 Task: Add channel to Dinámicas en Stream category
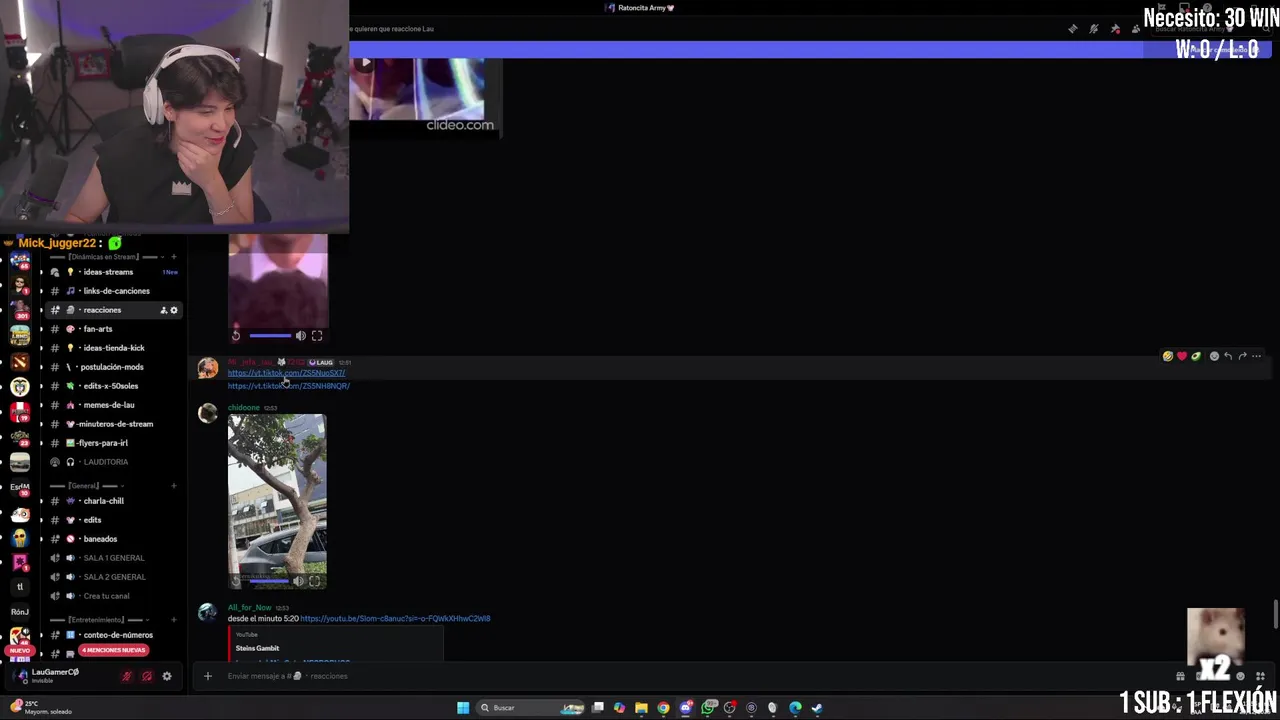click(x=173, y=257)
